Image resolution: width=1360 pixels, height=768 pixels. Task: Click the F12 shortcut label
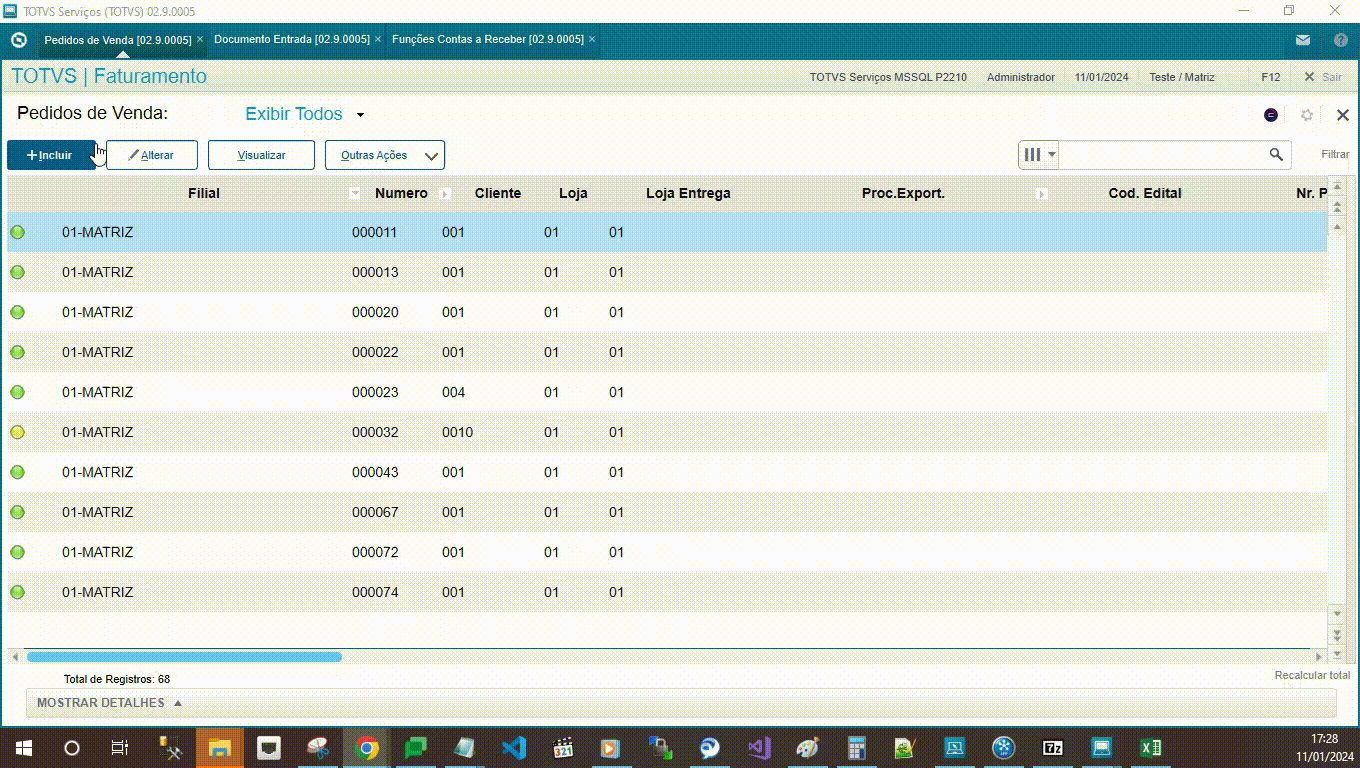[1271, 77]
